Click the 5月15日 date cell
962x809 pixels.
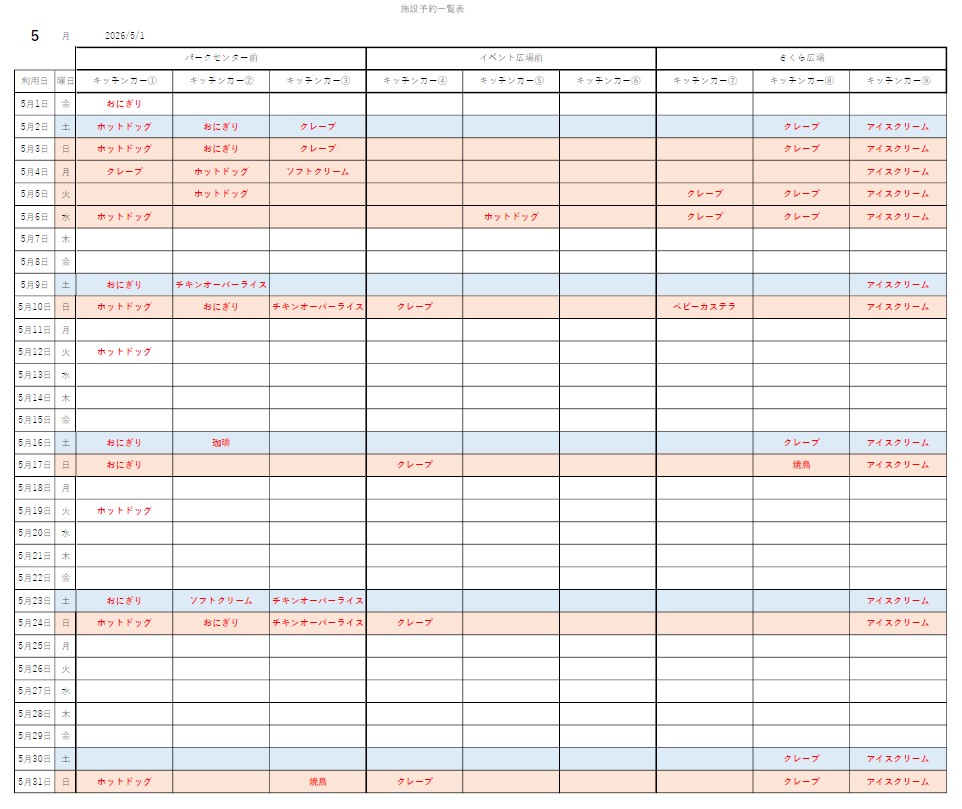(34, 420)
